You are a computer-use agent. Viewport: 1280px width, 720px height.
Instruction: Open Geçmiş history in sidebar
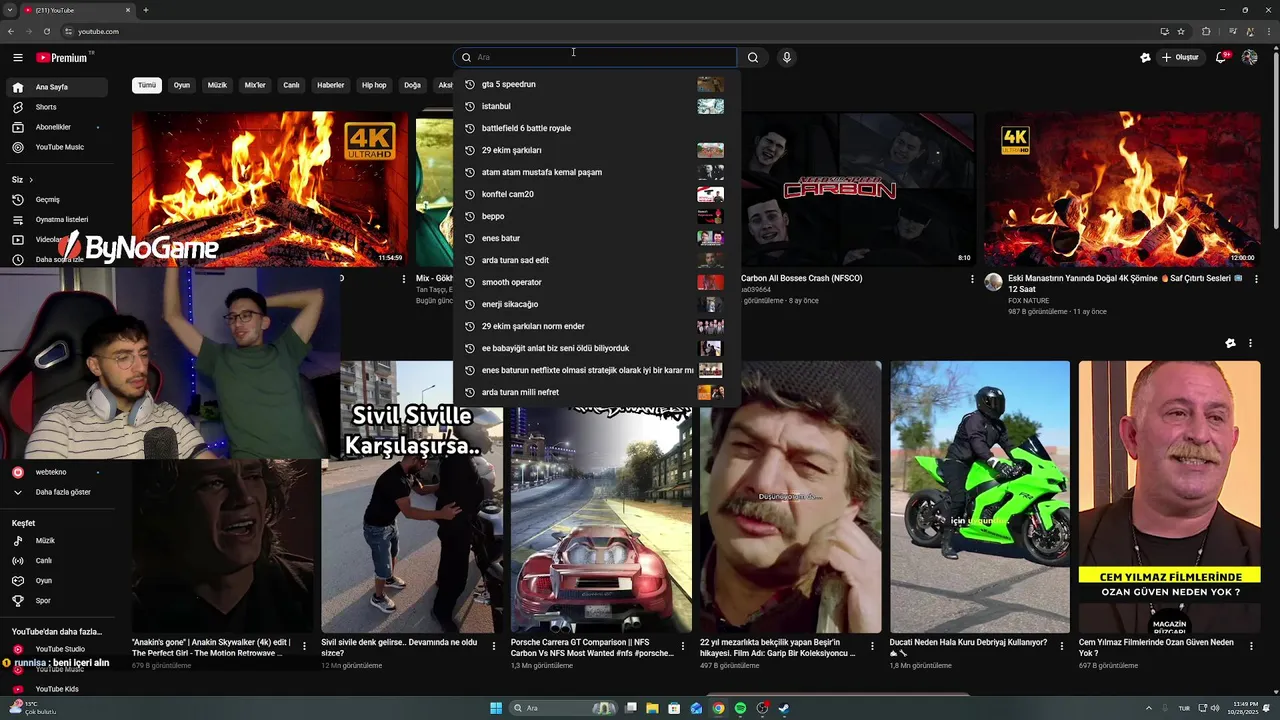click(56, 200)
